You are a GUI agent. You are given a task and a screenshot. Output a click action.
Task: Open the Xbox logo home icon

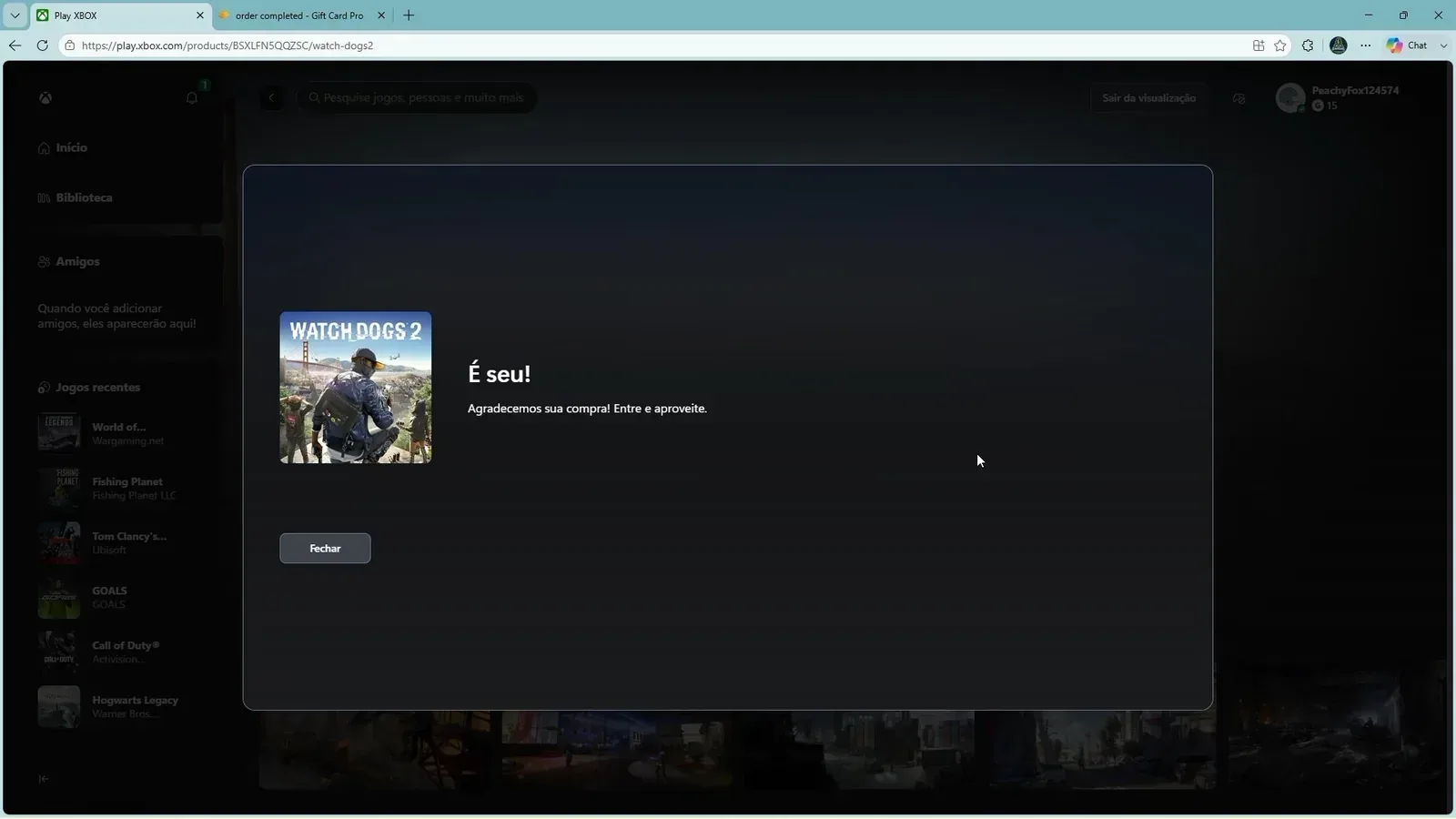[45, 97]
